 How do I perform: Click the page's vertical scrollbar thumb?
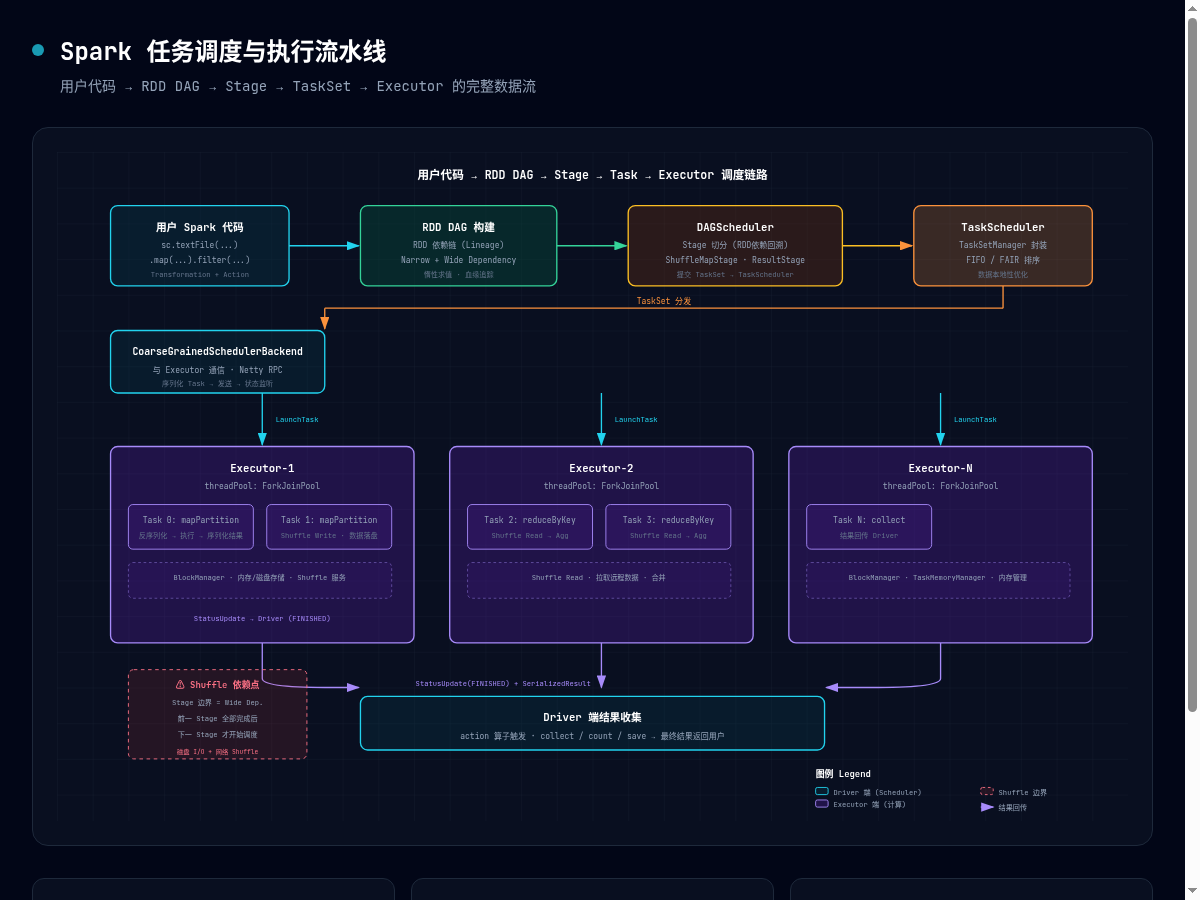pos(1192,365)
